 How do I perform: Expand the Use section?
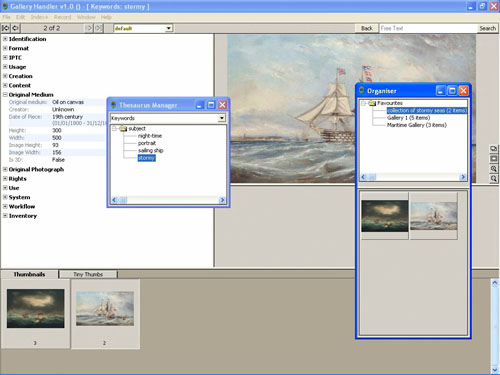tap(5, 188)
